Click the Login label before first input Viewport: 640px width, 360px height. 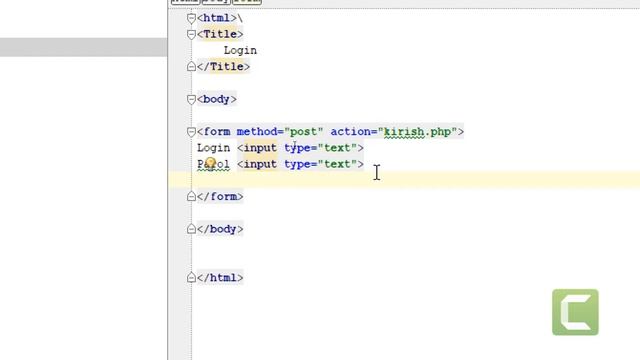pyautogui.click(x=213, y=148)
